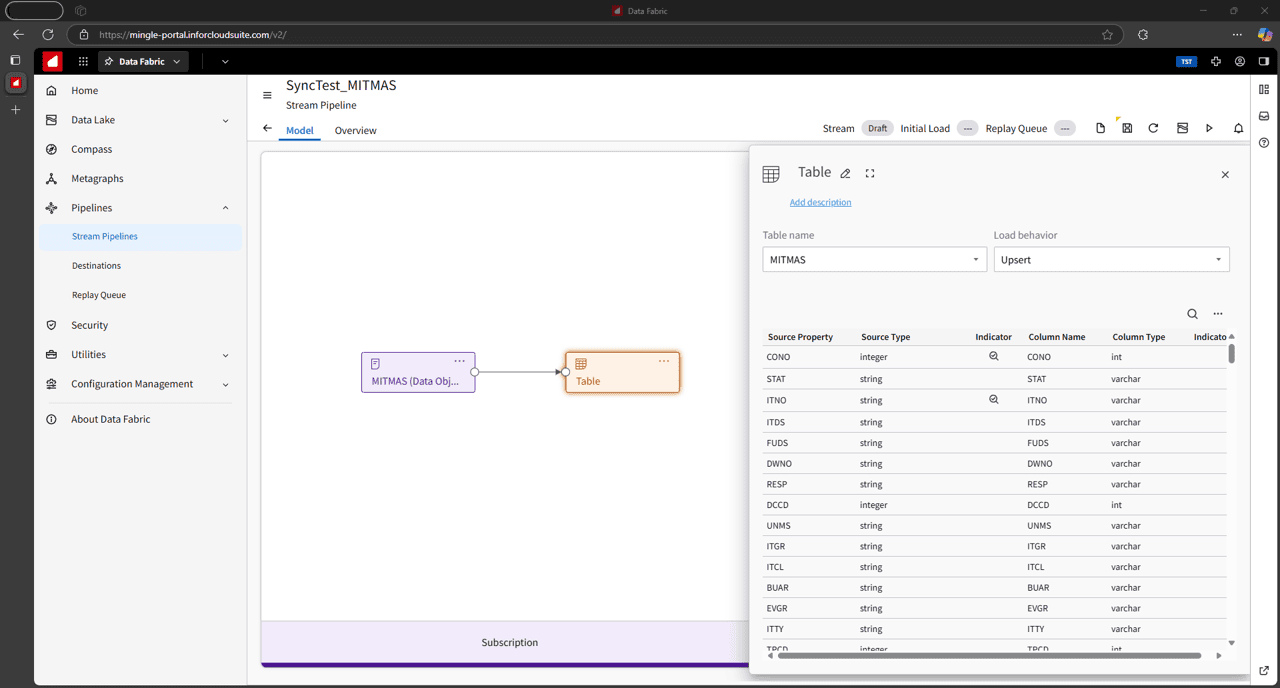
Task: Toggle the hamburger navigation menu
Action: tap(267, 96)
